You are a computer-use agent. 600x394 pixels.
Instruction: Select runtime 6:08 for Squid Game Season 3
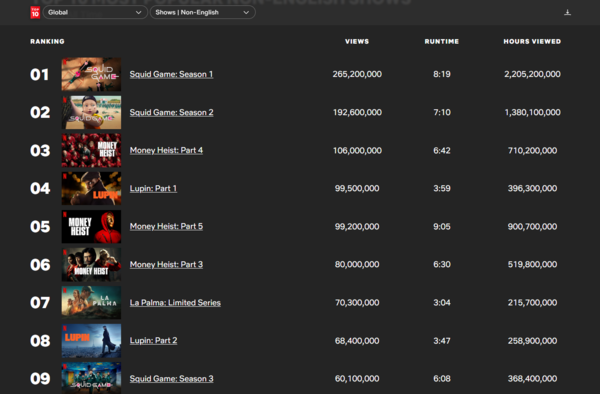[442, 379]
